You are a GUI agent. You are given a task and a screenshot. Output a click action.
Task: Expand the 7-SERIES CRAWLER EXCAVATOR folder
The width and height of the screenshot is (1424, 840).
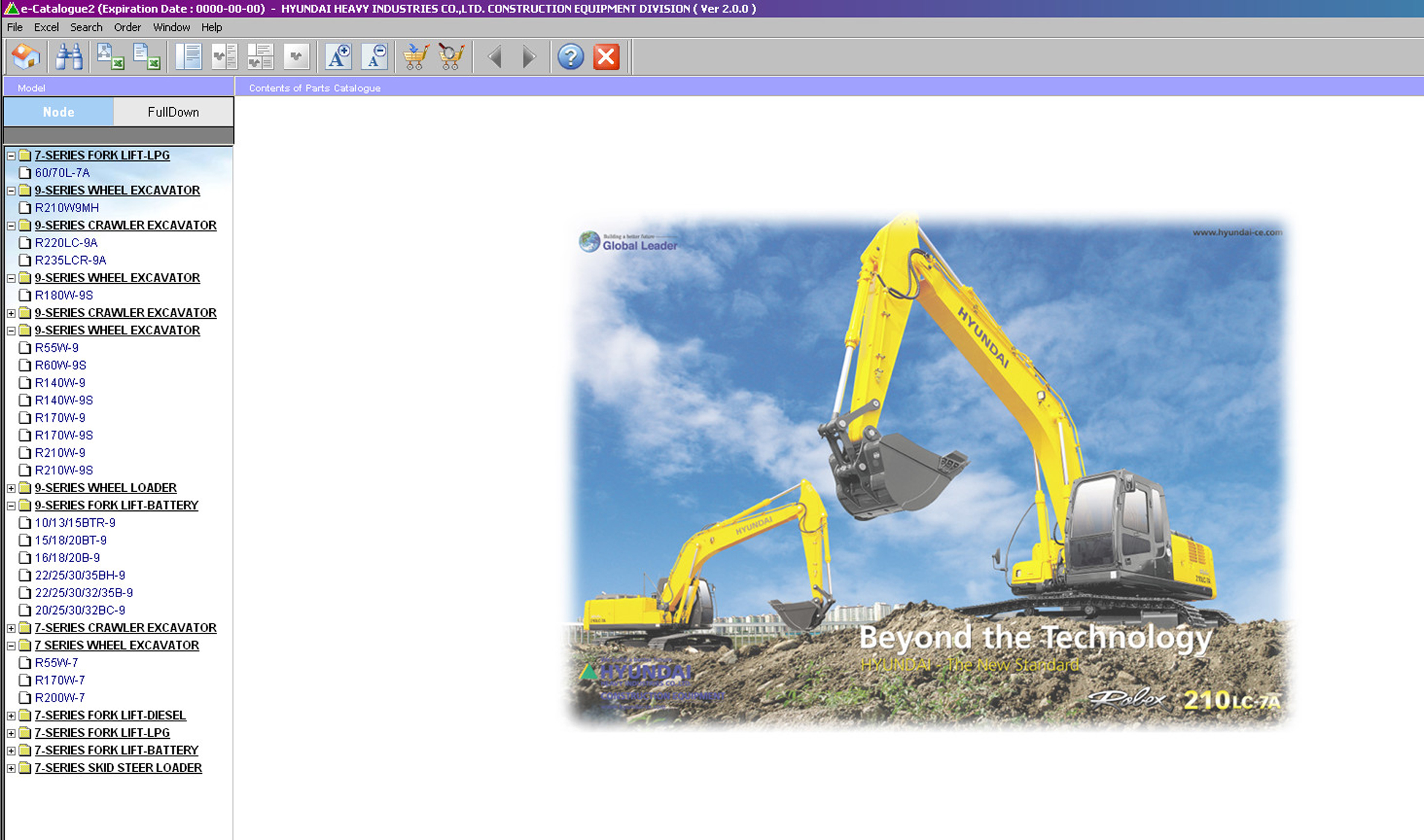(11, 628)
